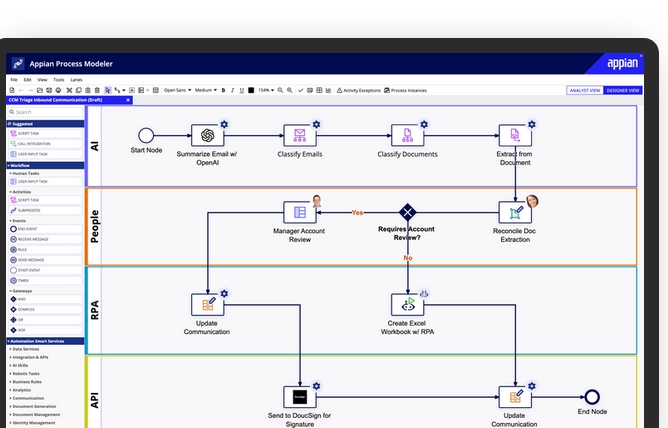Viewport: 668px width, 428px height.
Task: Toggle bold text formatting
Action: pyautogui.click(x=223, y=90)
